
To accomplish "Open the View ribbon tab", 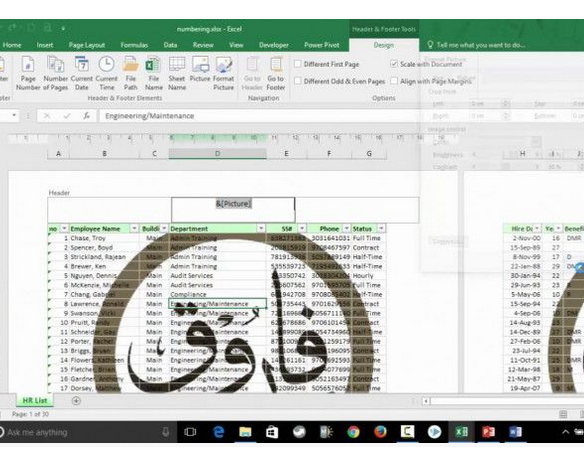I will pos(236,45).
